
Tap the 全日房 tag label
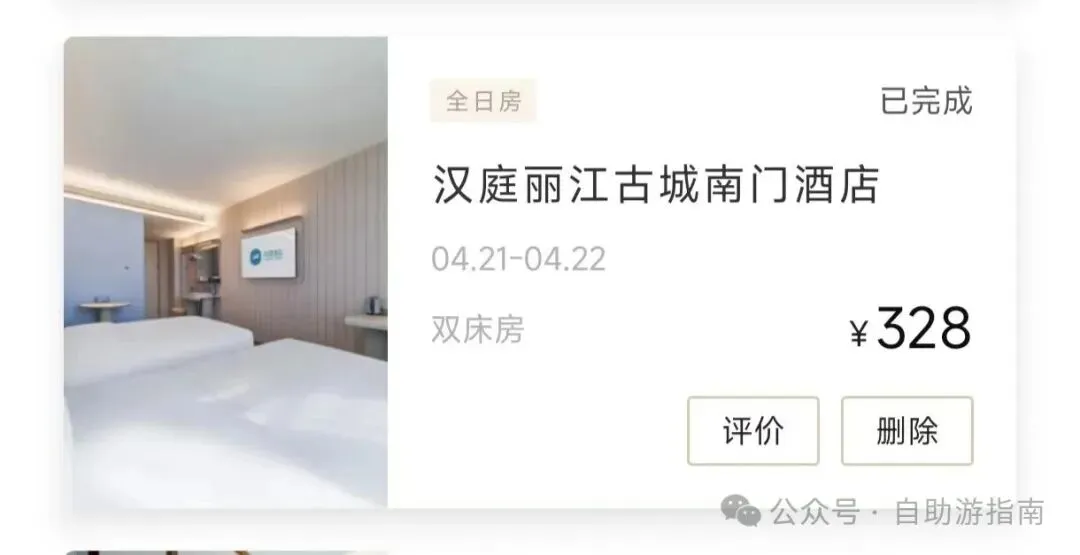pyautogui.click(x=483, y=101)
